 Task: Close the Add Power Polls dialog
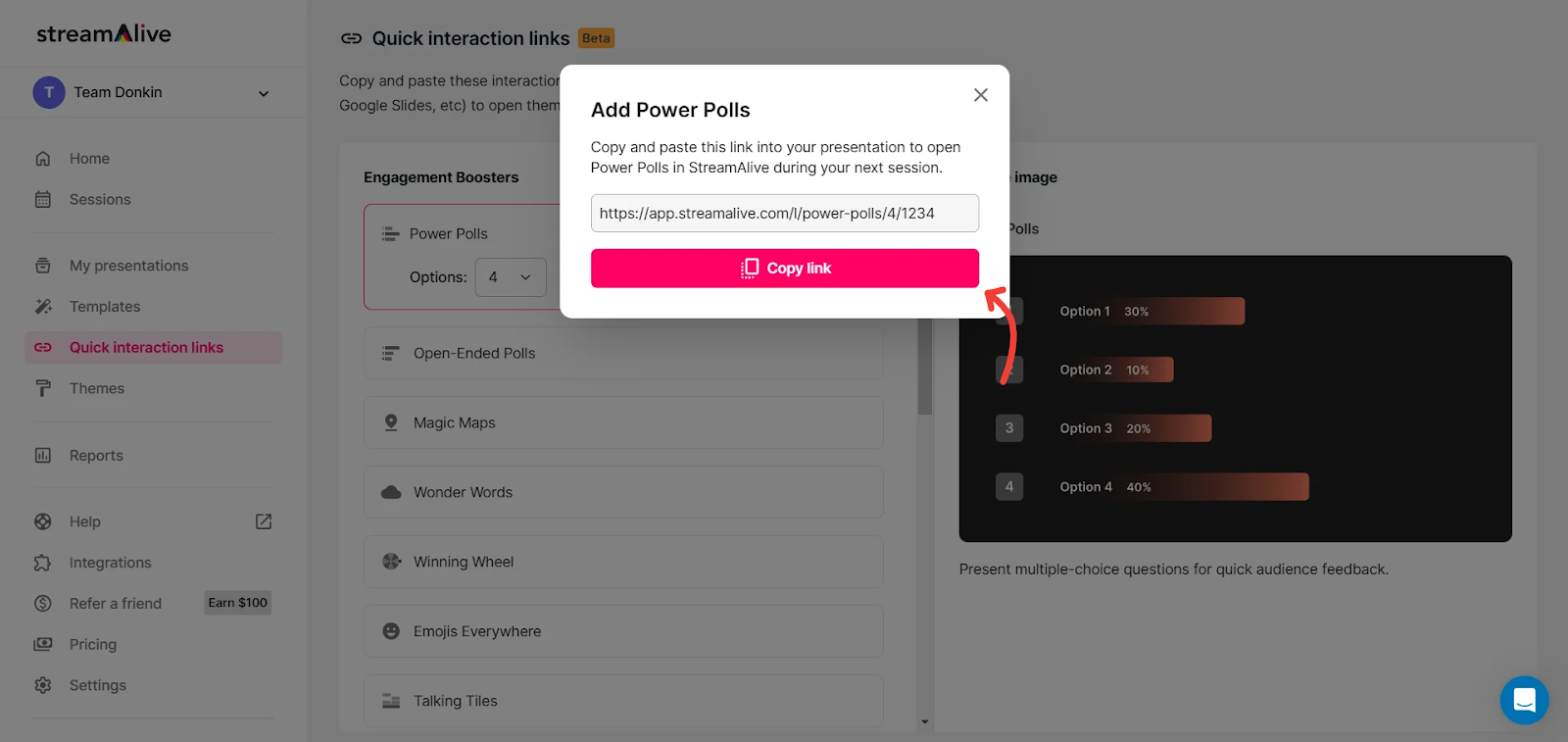tap(981, 95)
